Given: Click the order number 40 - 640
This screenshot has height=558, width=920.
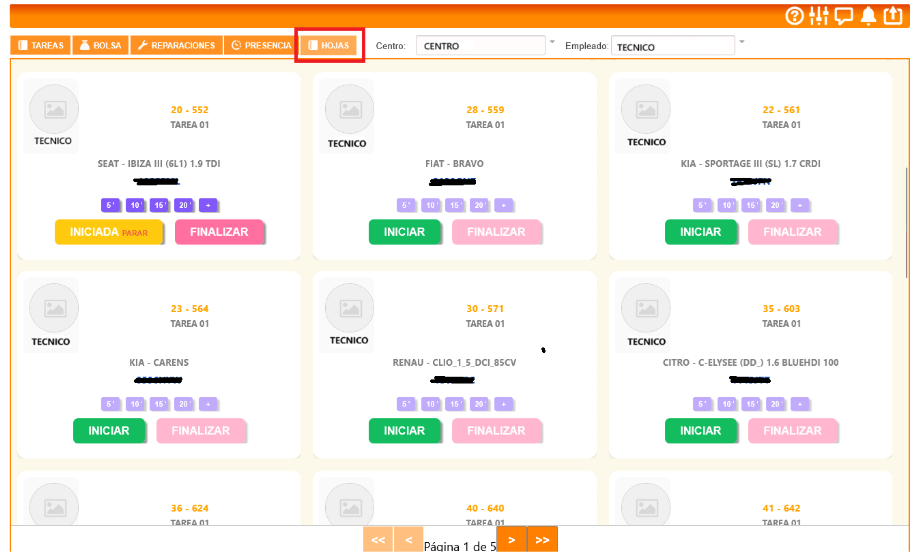Looking at the screenshot, I should (485, 508).
